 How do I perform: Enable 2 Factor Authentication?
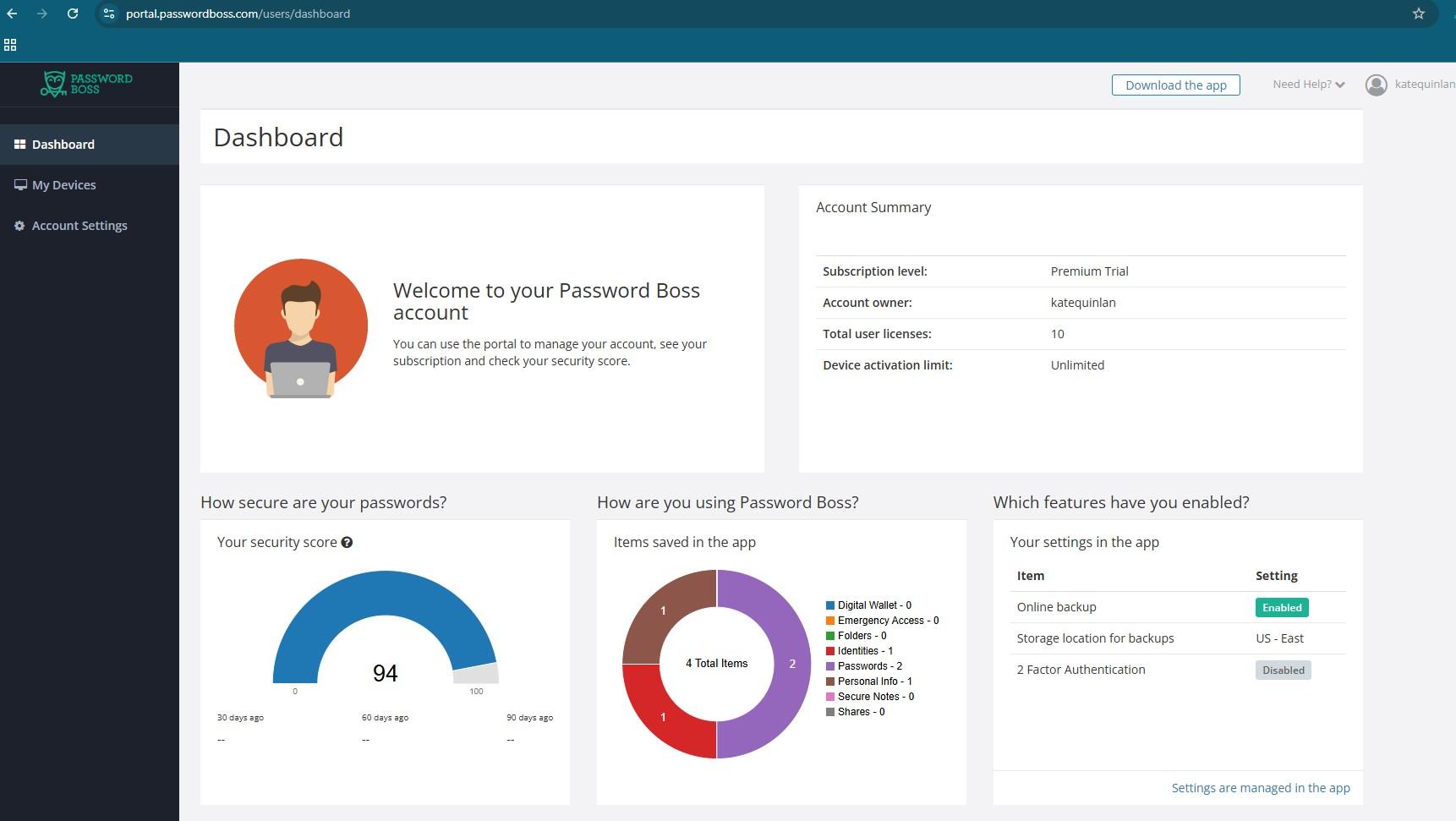tap(1283, 670)
